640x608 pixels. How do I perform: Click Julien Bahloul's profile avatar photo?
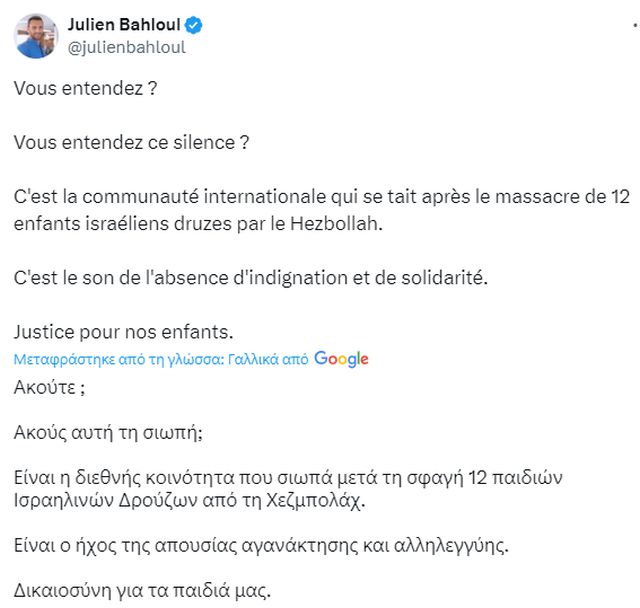(35, 35)
